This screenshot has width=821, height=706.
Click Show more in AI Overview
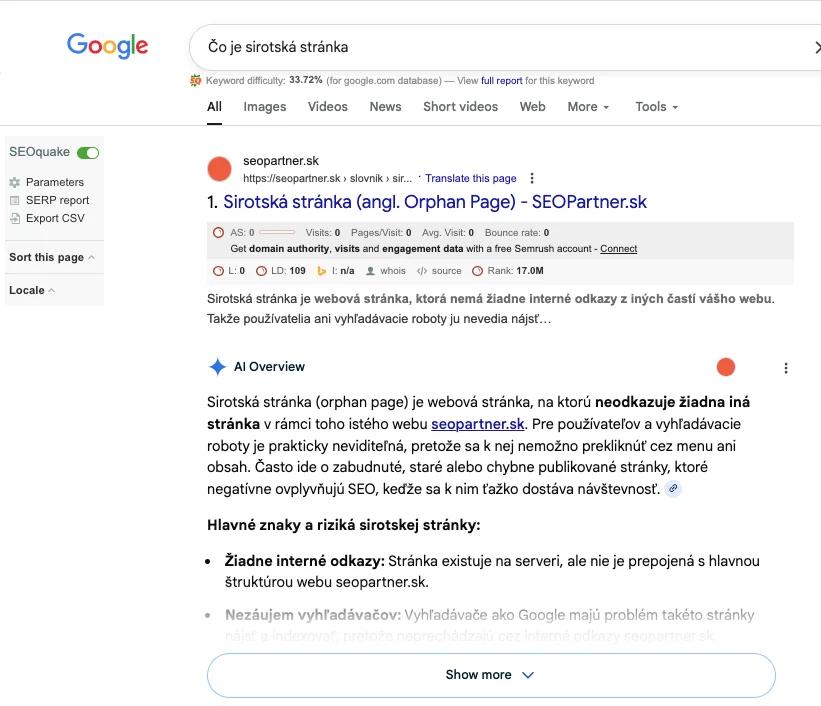pyautogui.click(x=490, y=675)
